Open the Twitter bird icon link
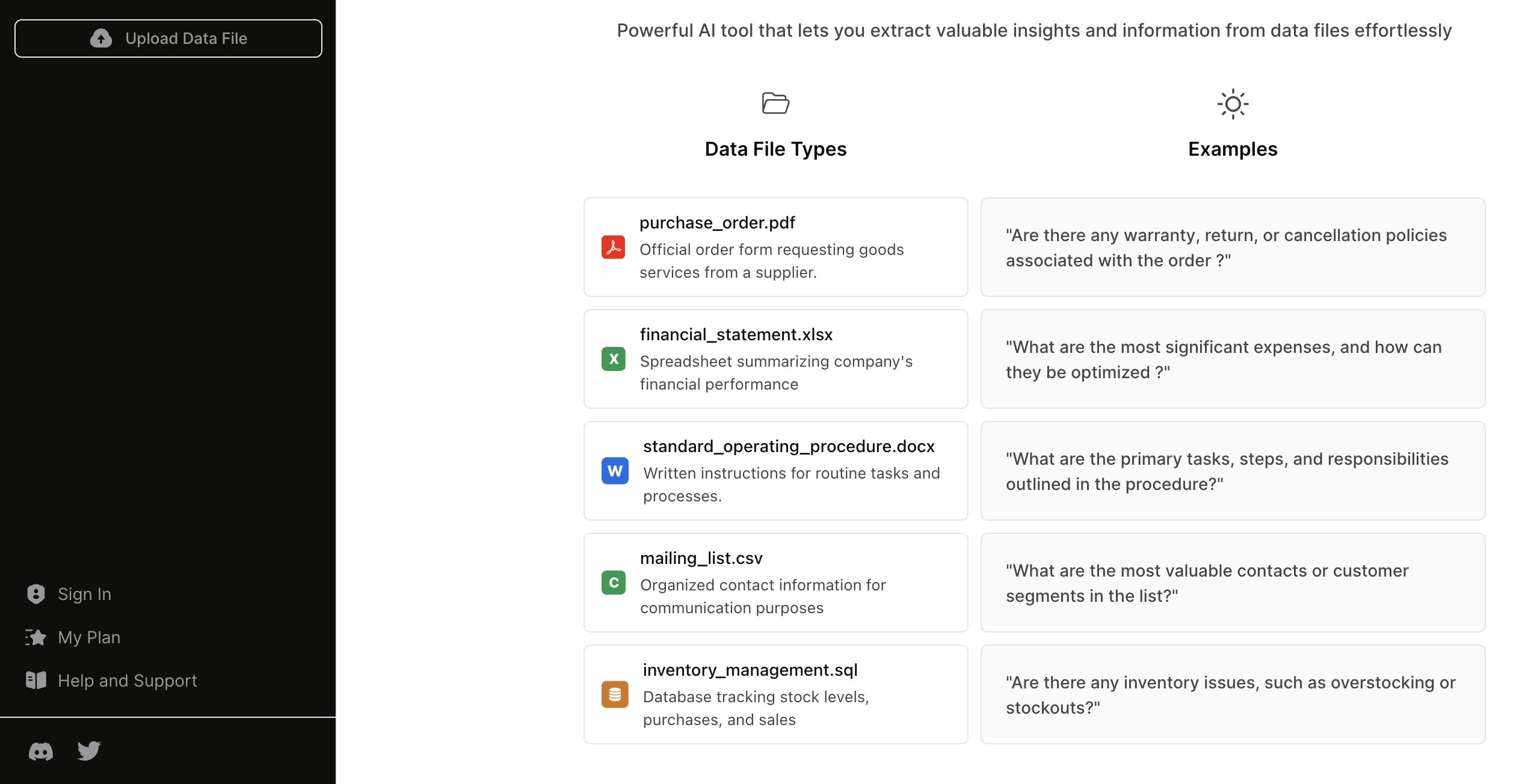The image size is (1540, 784). tap(89, 751)
